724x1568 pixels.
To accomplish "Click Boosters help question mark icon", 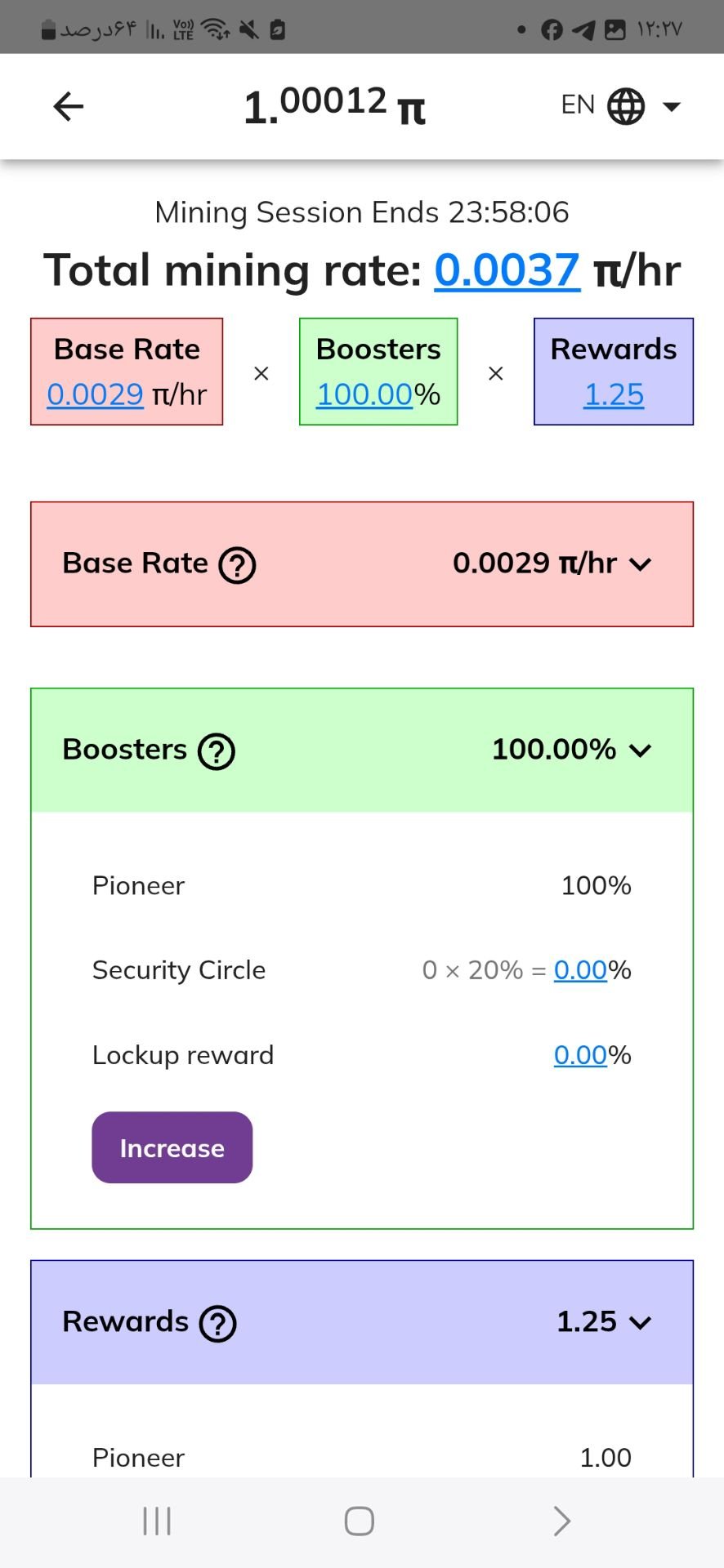I will point(217,751).
